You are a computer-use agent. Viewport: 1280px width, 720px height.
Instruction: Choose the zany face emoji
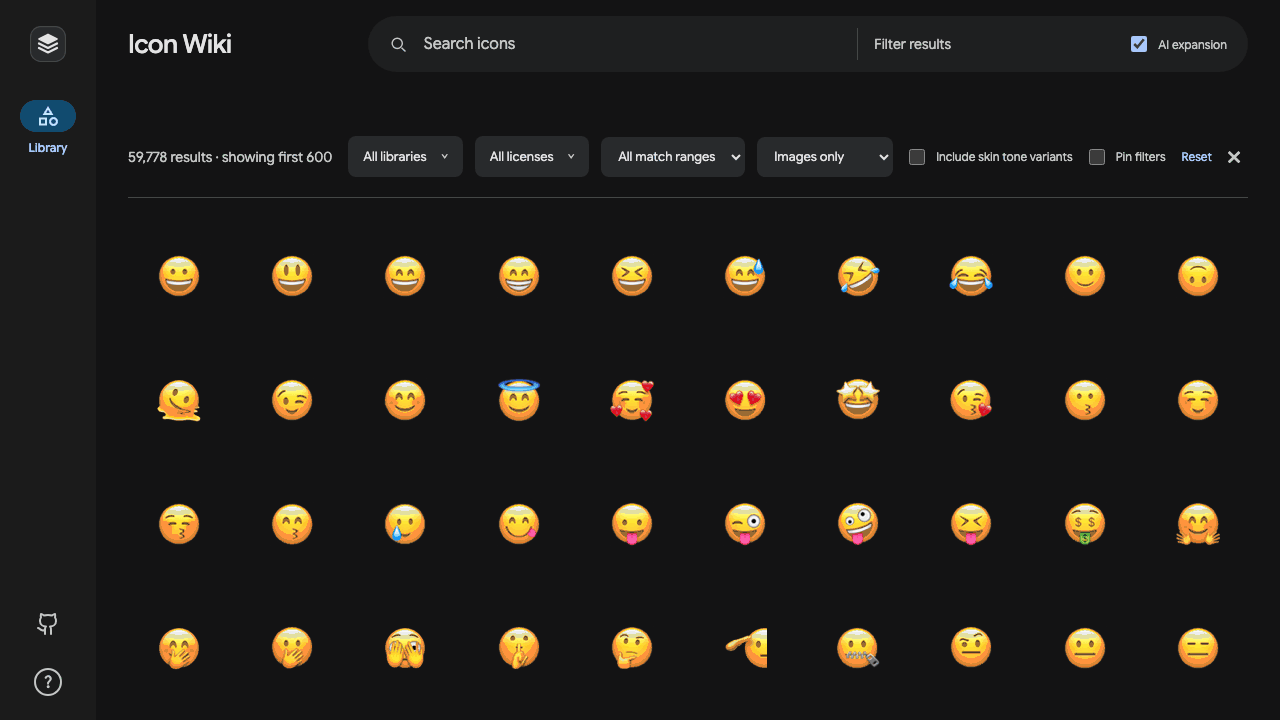click(x=858, y=524)
